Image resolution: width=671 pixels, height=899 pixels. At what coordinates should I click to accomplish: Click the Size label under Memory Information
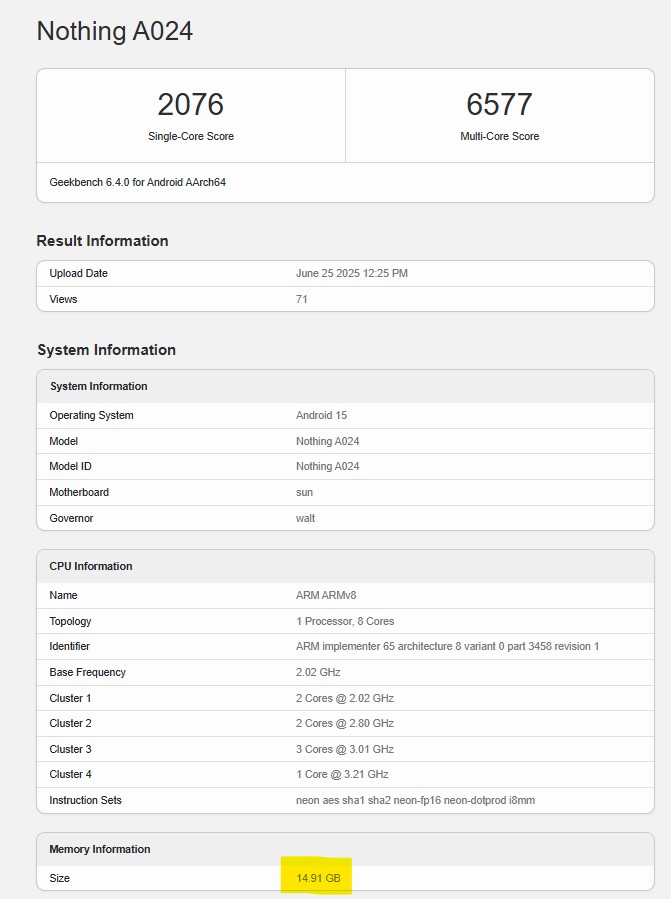click(60, 878)
